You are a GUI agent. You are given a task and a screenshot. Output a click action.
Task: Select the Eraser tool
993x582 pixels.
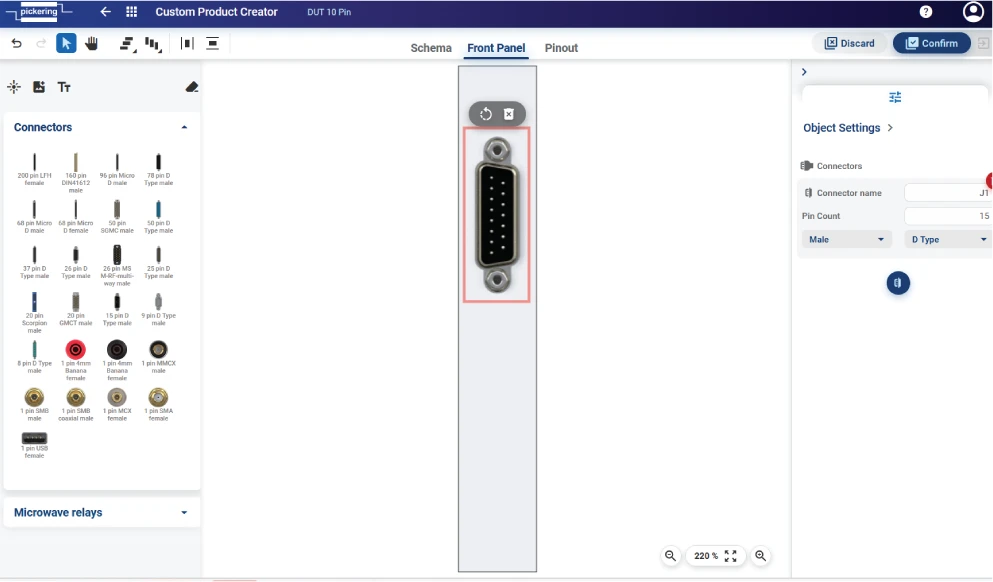[x=192, y=87]
